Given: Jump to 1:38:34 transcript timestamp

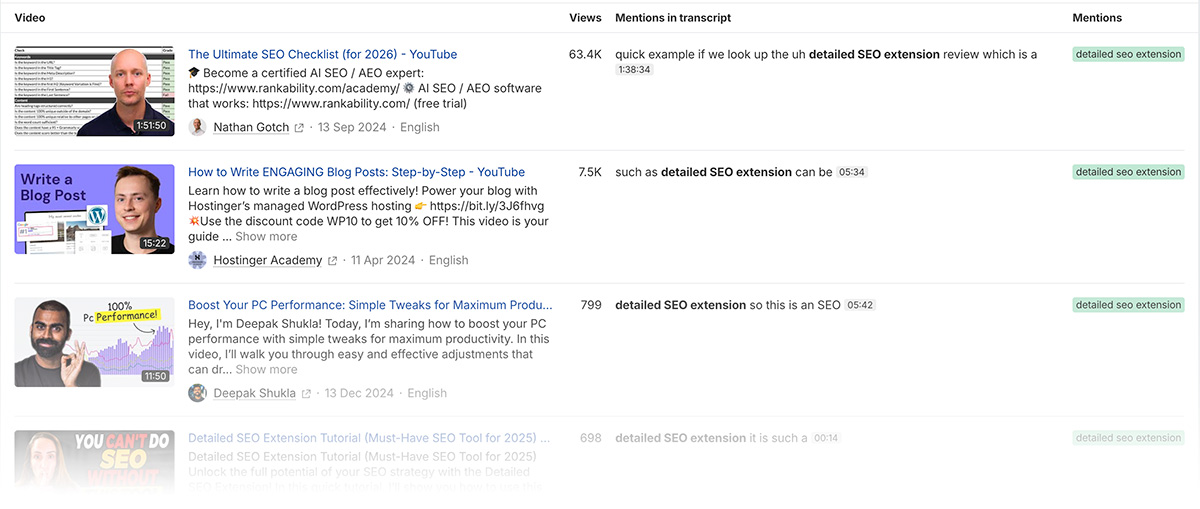Looking at the screenshot, I should tap(634, 70).
